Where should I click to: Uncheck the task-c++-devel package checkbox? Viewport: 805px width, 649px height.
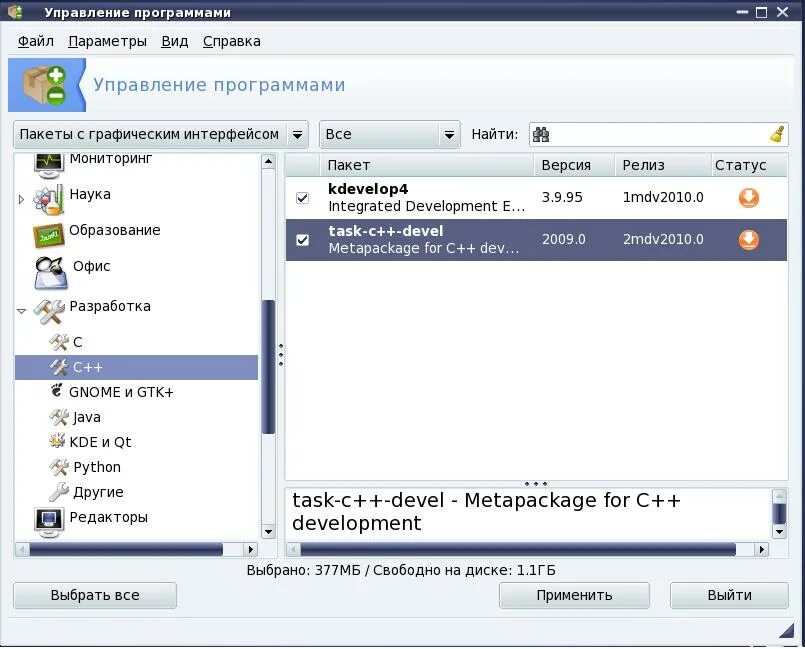click(302, 240)
